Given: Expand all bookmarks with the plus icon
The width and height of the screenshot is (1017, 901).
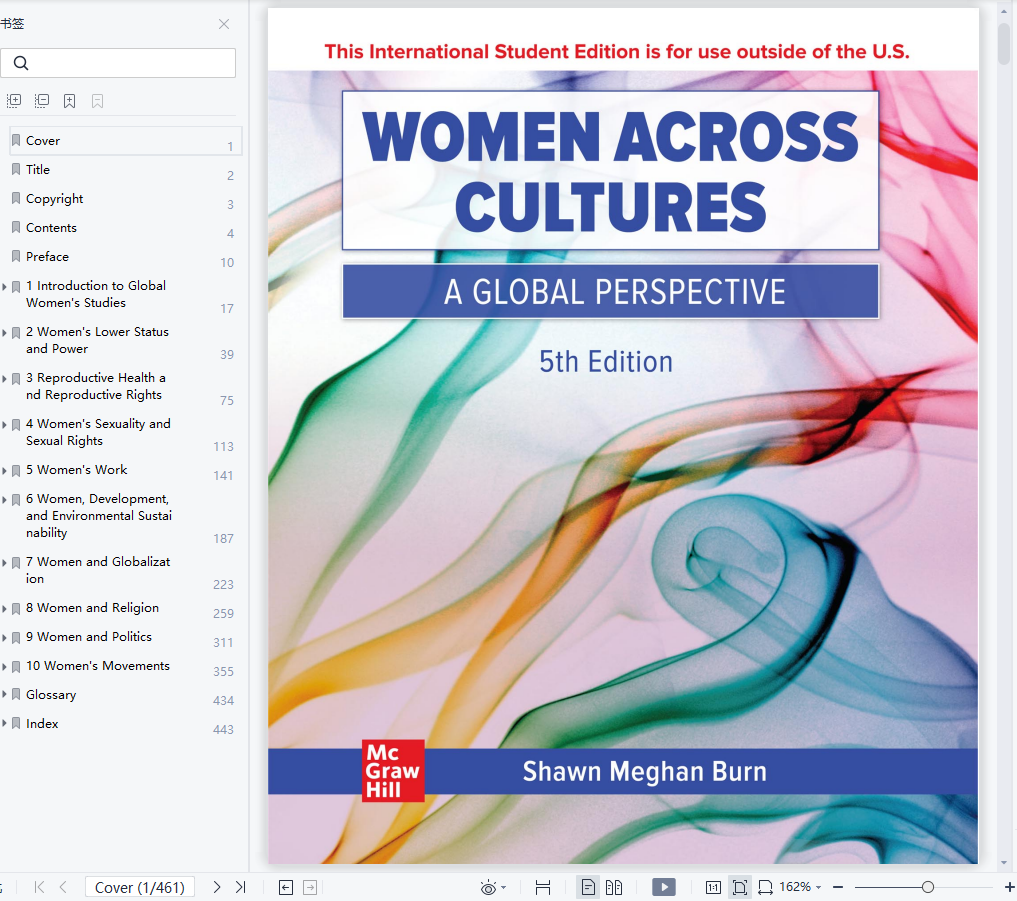Looking at the screenshot, I should tap(14, 101).
